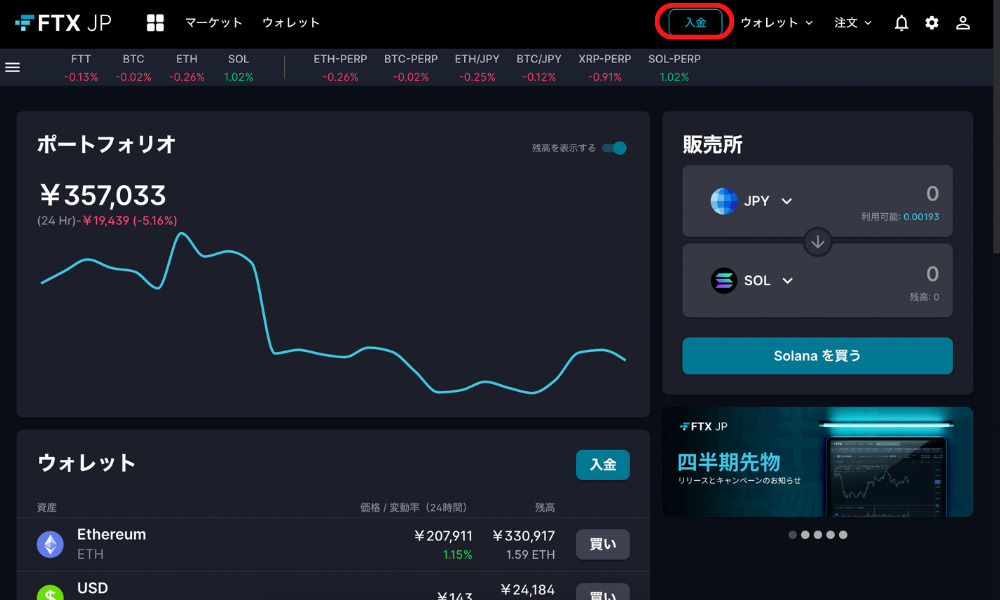Select the FTT ticker
Viewport: 1000px width, 600px height.
[81, 68]
